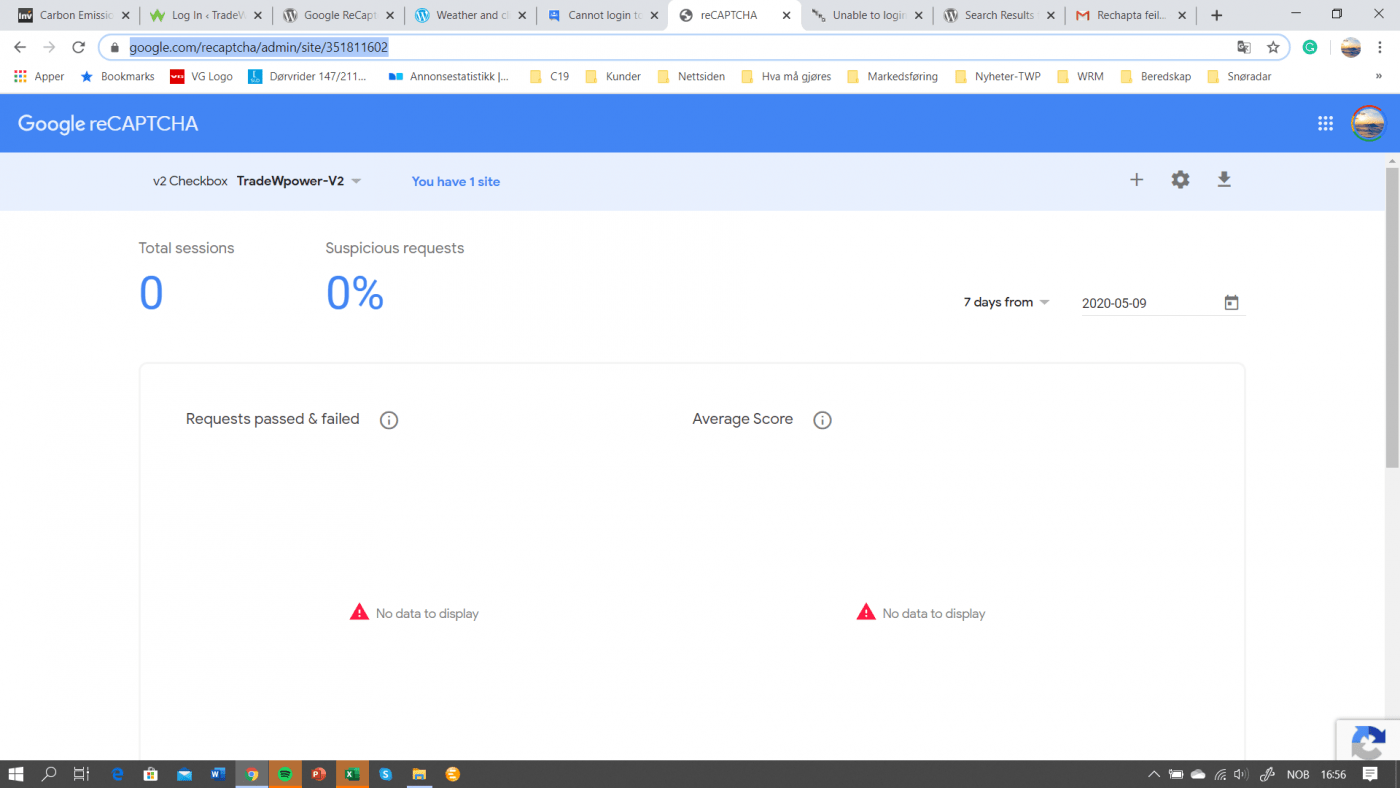Click the Google reCAPTCHA logo
This screenshot has width=1400, height=788.
click(x=108, y=124)
